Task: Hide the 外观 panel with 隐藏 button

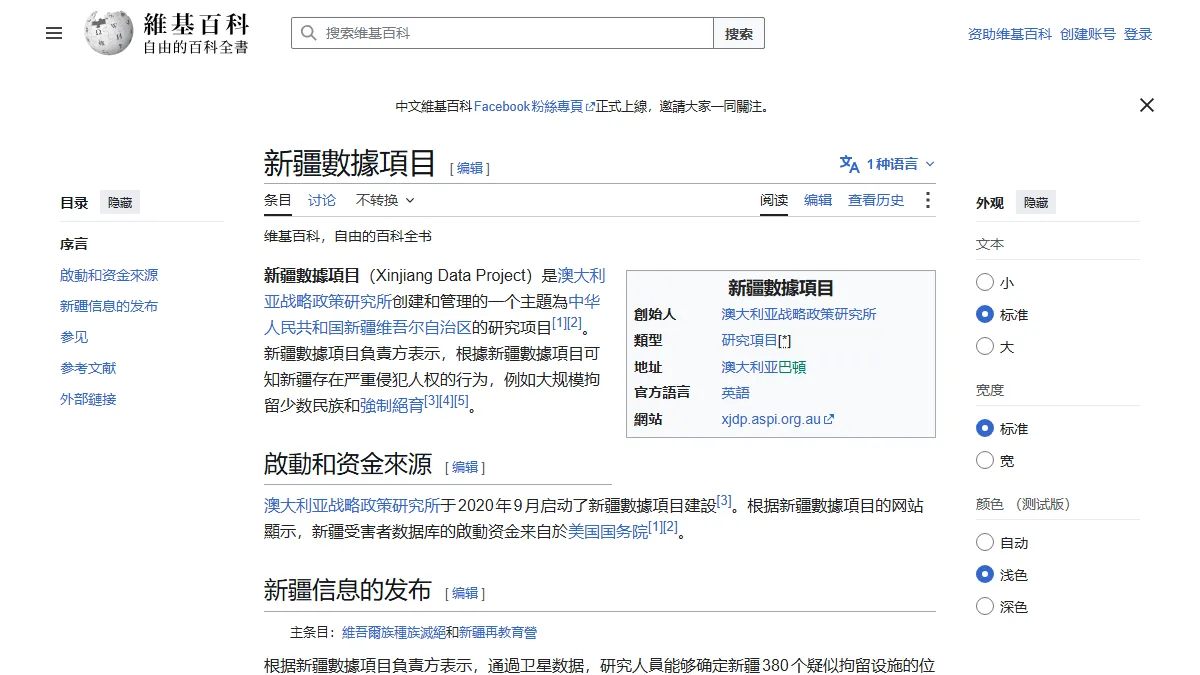Action: click(1036, 203)
